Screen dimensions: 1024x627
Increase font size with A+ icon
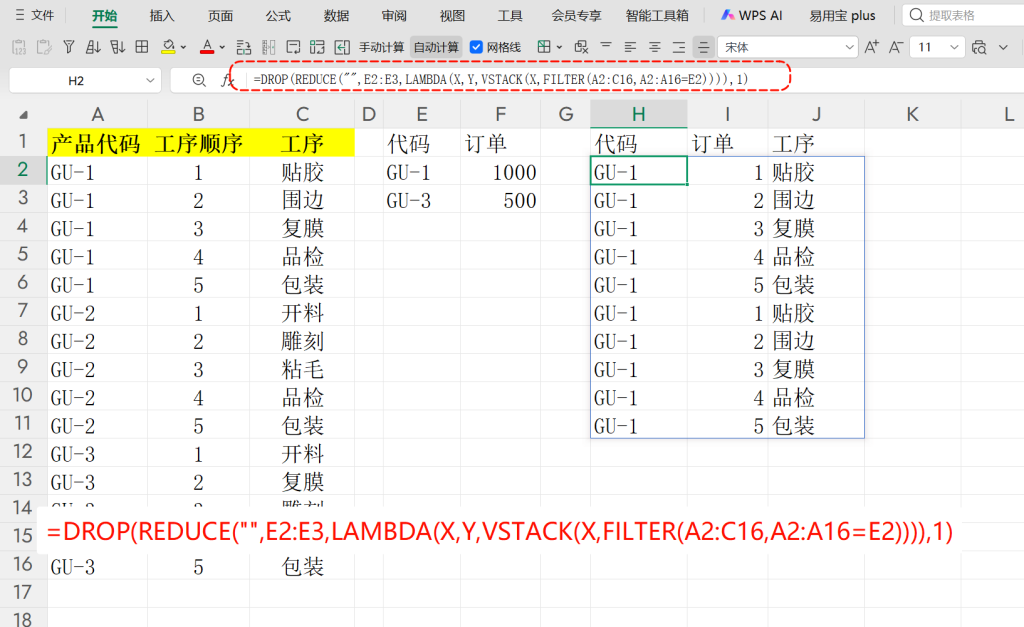point(871,47)
